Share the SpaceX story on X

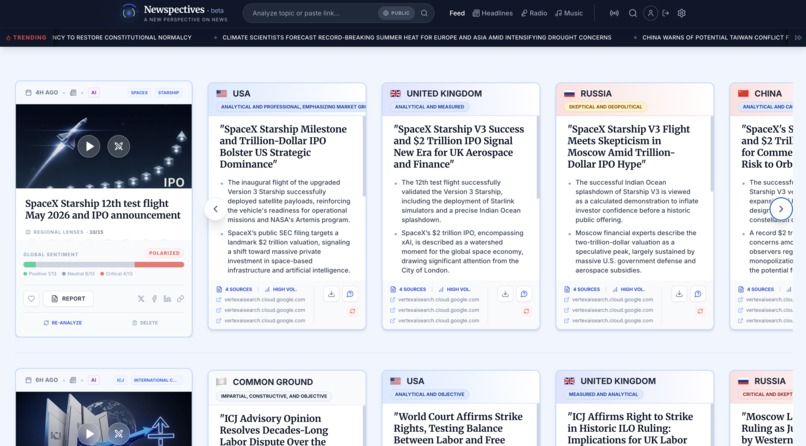[x=141, y=299]
